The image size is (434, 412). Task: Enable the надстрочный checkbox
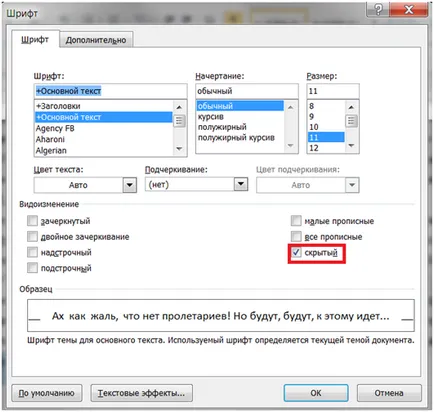coord(32,252)
